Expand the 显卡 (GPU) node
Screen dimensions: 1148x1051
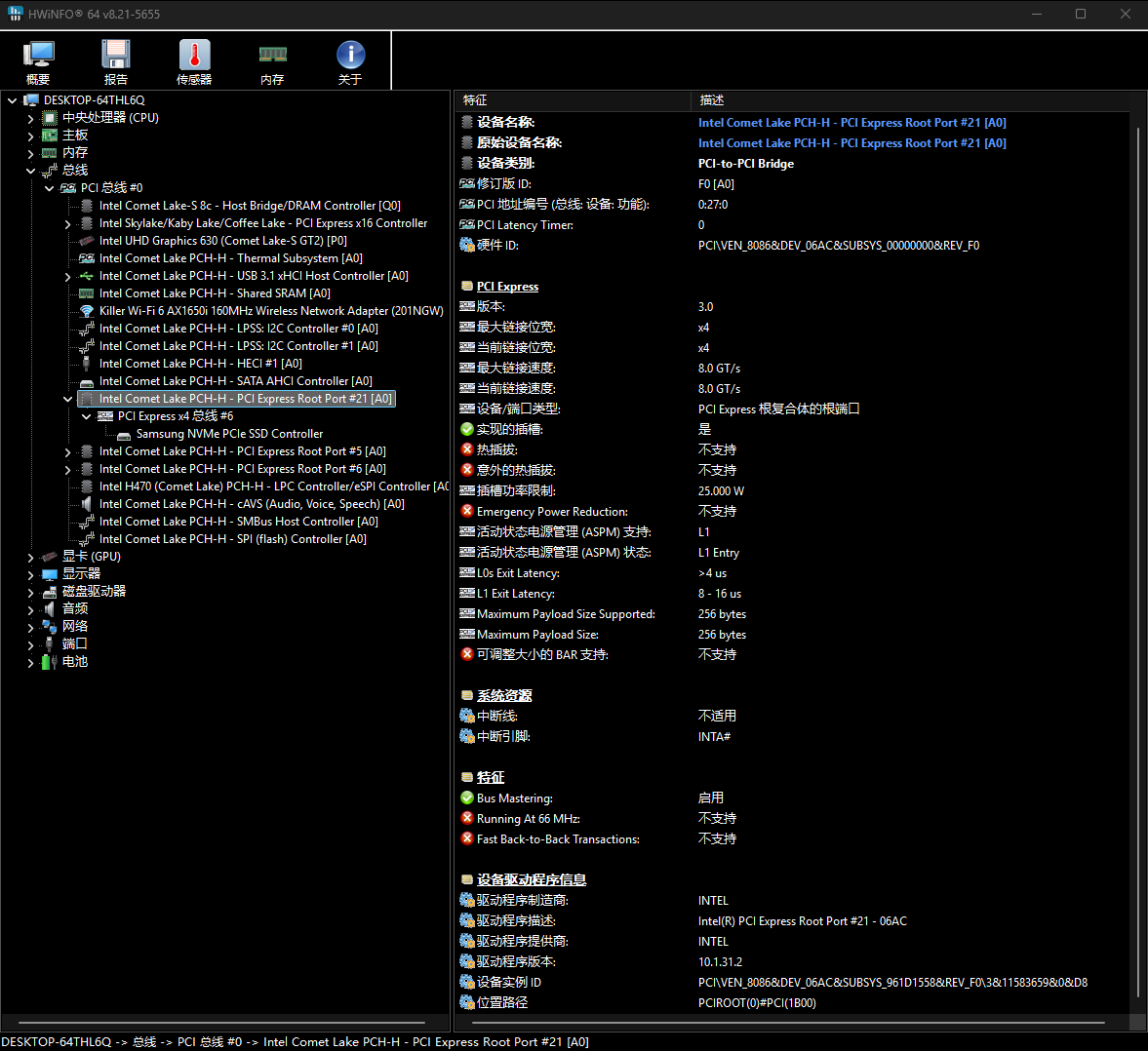(x=31, y=557)
